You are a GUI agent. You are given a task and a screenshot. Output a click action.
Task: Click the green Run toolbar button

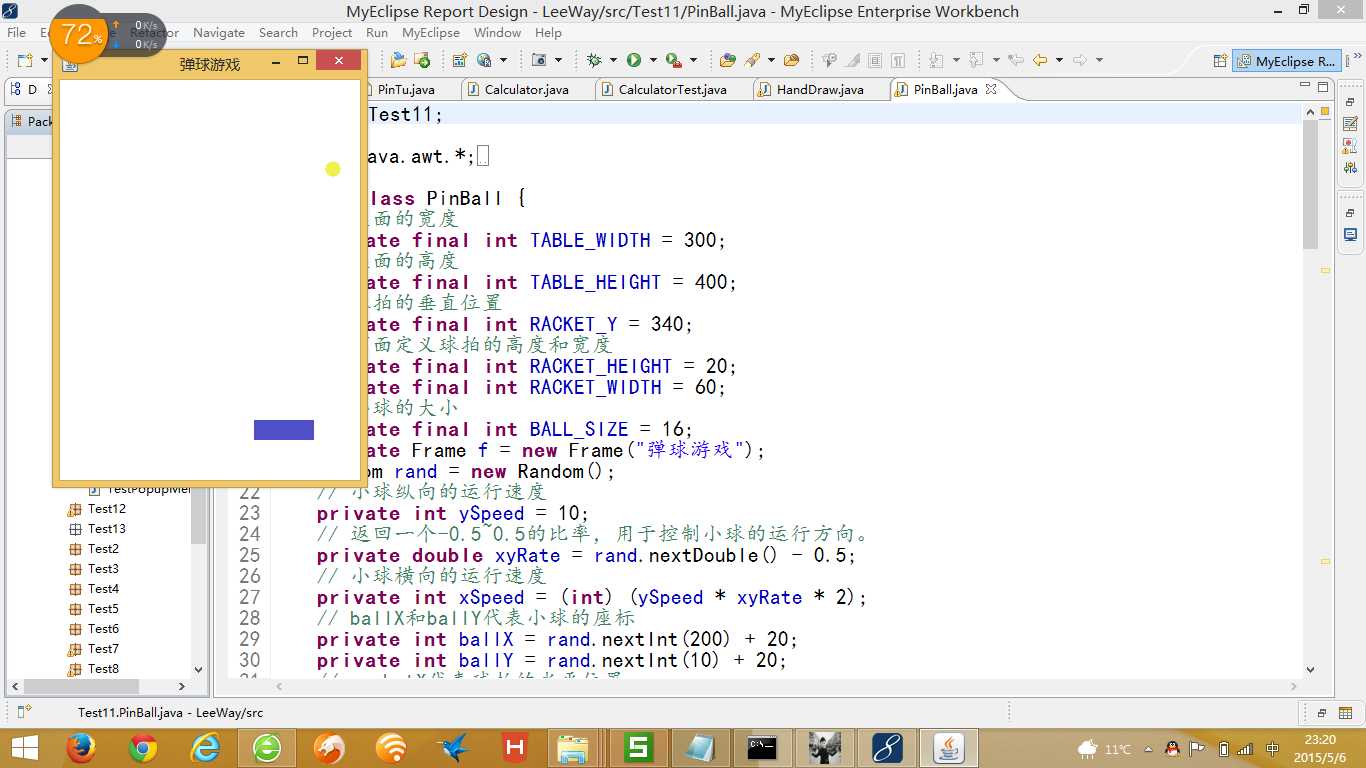634,61
